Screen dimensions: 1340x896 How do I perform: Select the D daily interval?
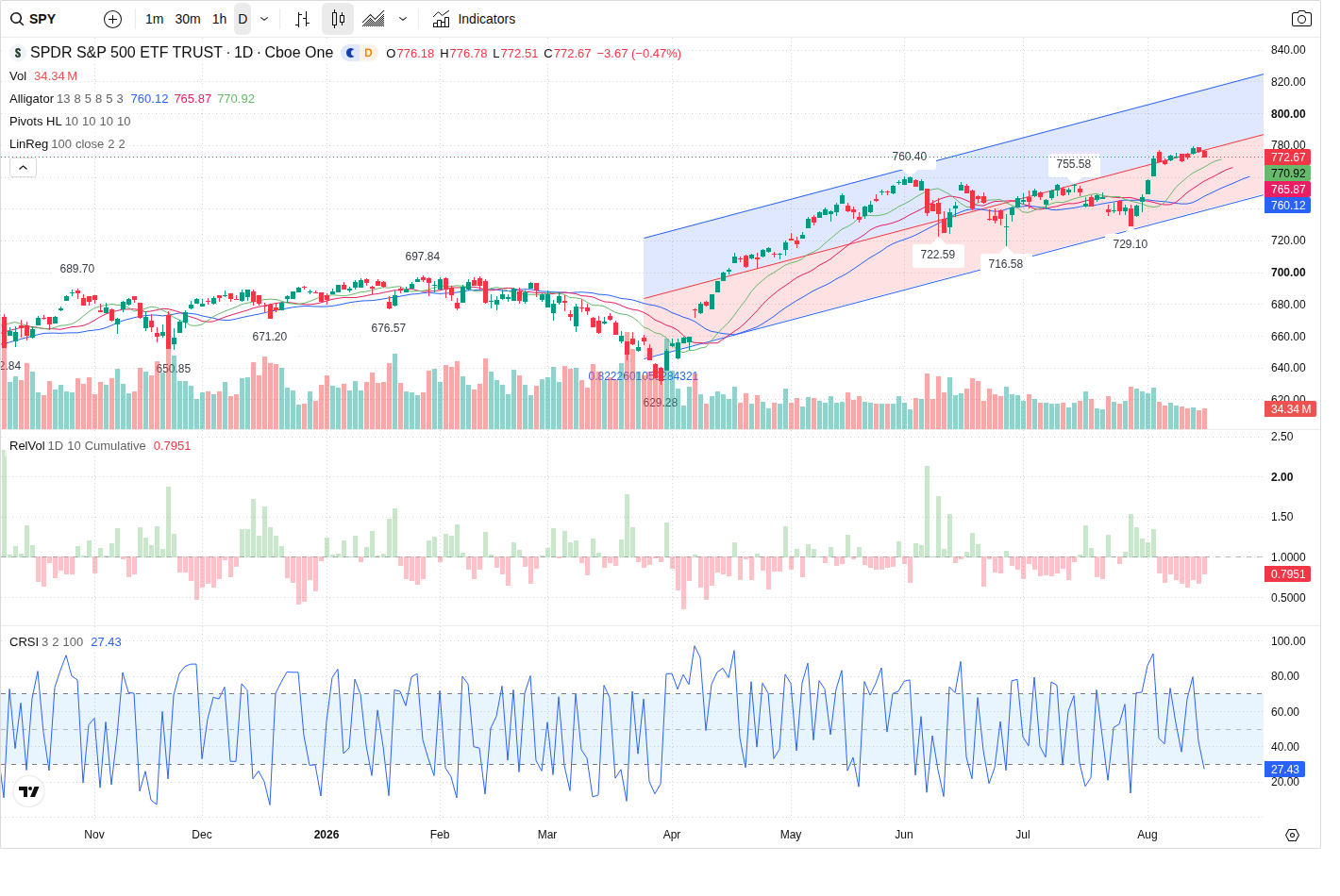pos(243,19)
